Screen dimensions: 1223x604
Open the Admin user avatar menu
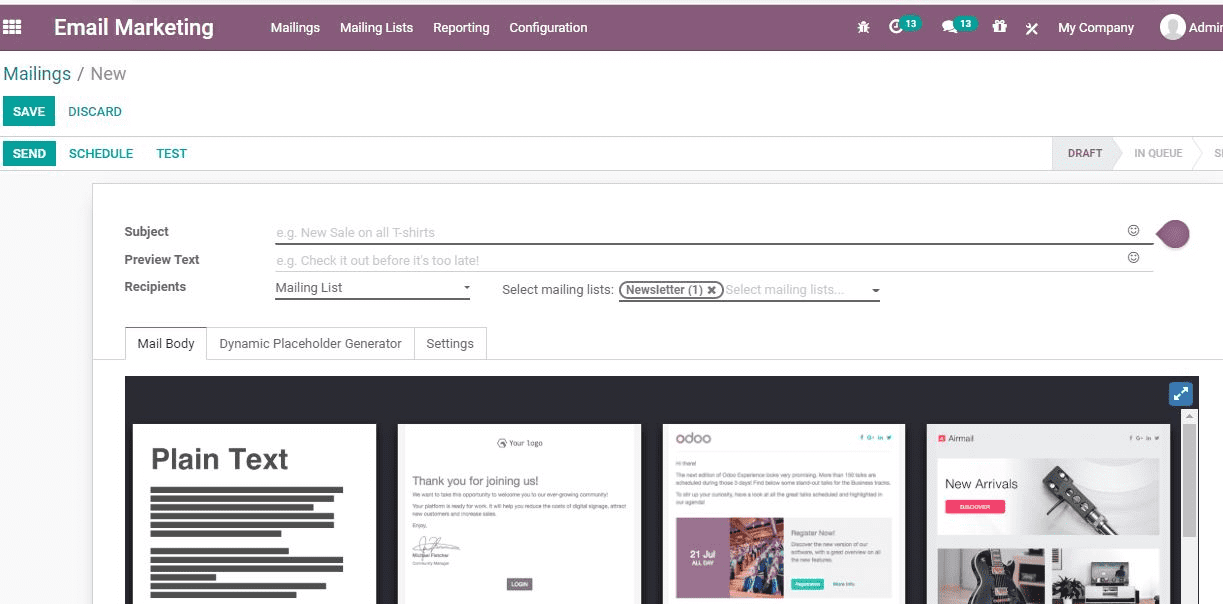pyautogui.click(x=1191, y=28)
